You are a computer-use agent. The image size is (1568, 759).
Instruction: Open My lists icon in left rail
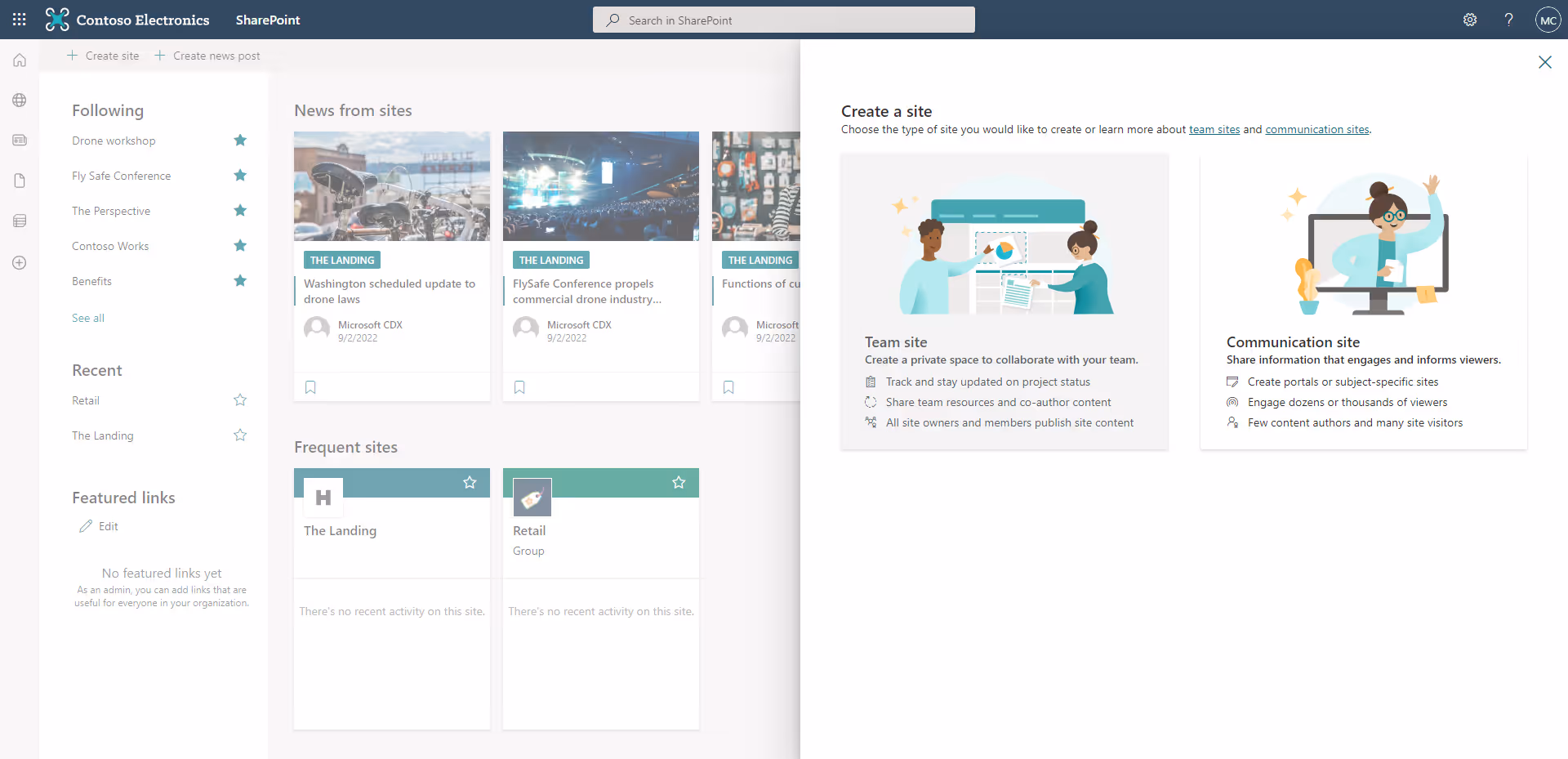click(x=20, y=221)
